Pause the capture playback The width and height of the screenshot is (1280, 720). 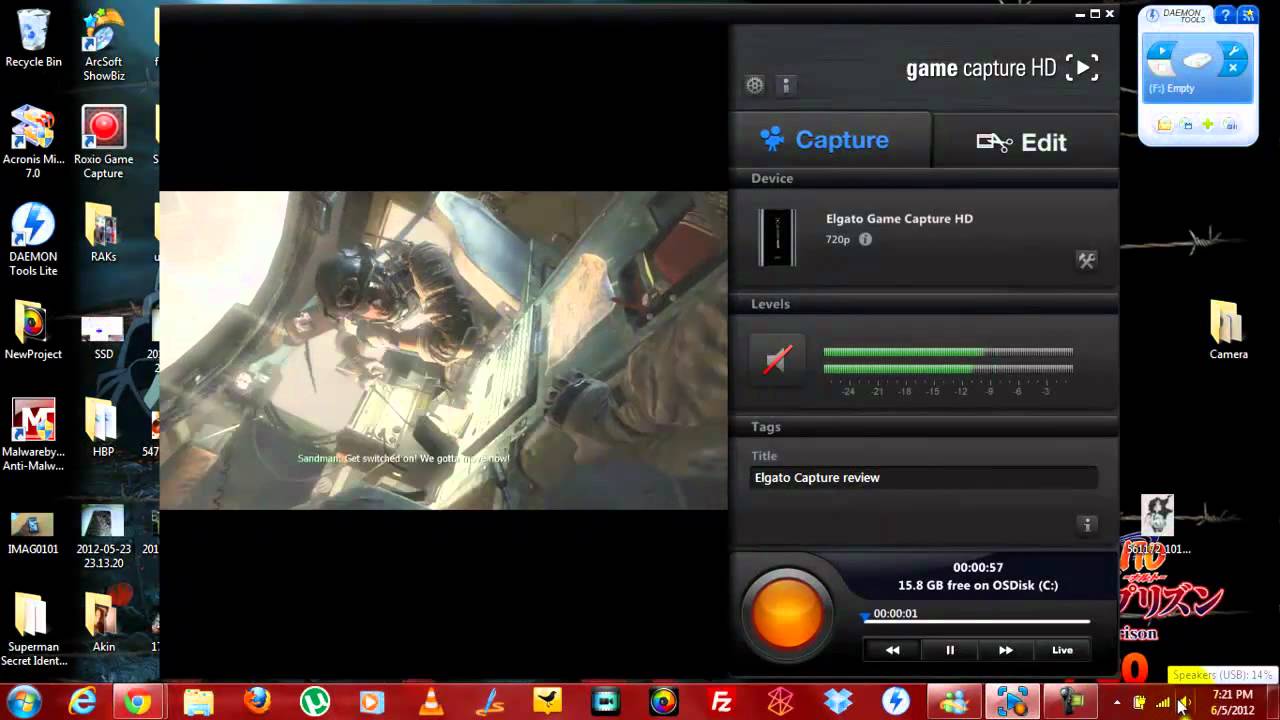tap(950, 650)
